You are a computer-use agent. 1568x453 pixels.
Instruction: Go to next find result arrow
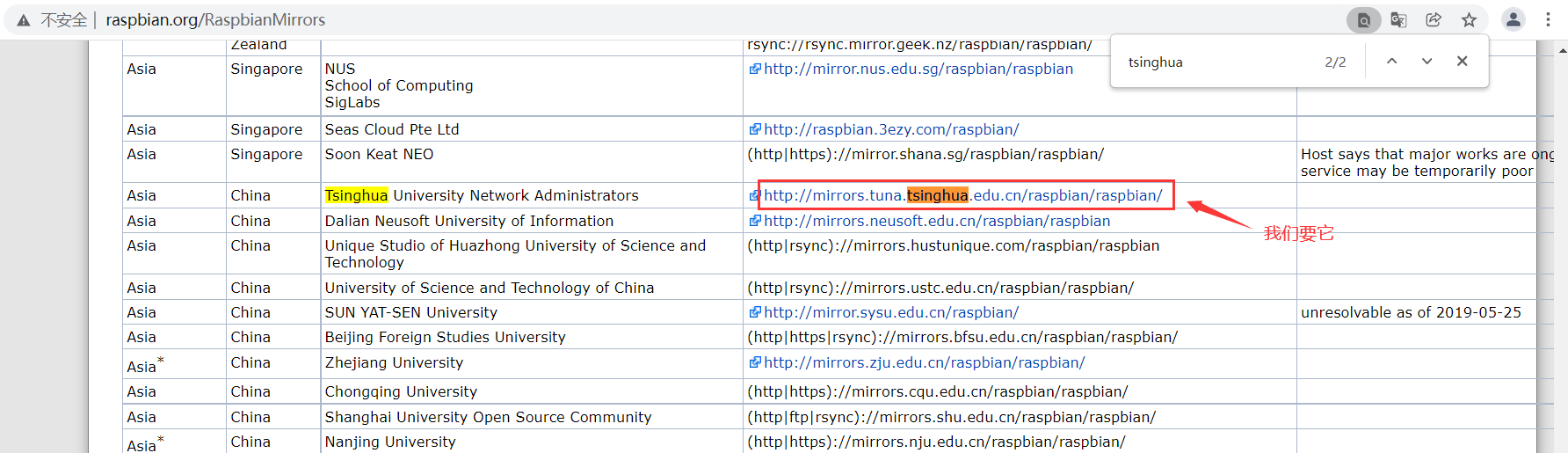click(1426, 62)
